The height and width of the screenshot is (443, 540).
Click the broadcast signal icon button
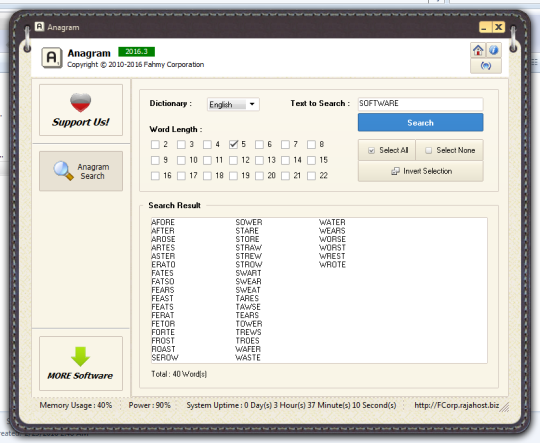click(486, 66)
